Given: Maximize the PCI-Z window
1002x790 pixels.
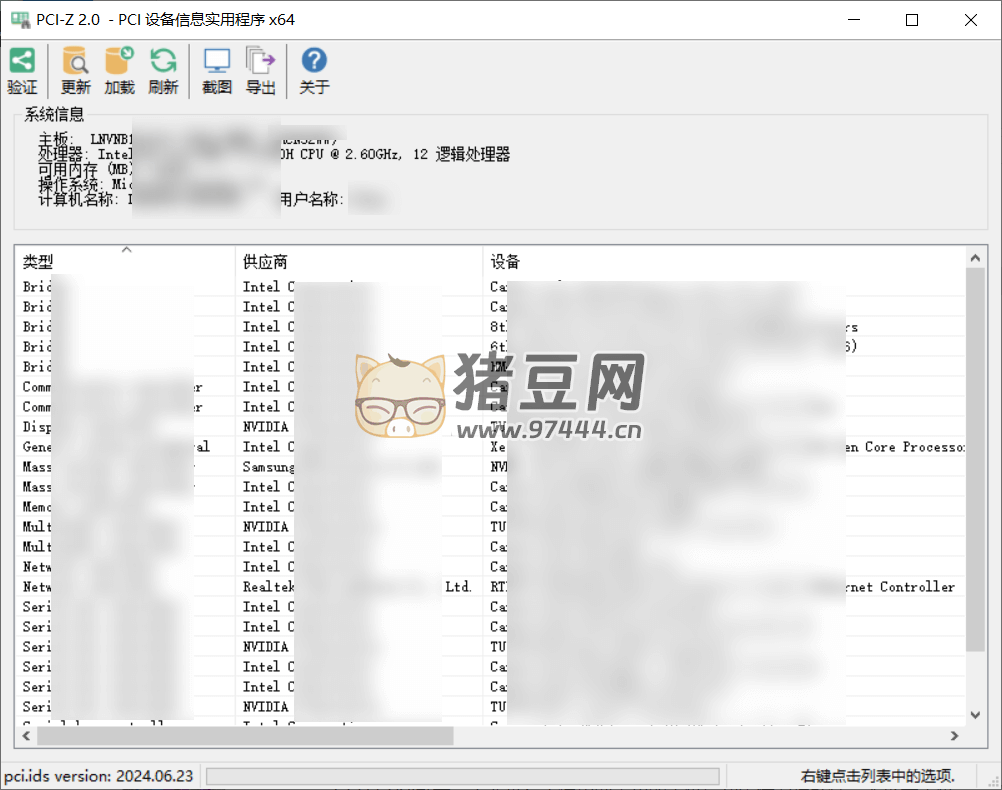Looking at the screenshot, I should 911,20.
